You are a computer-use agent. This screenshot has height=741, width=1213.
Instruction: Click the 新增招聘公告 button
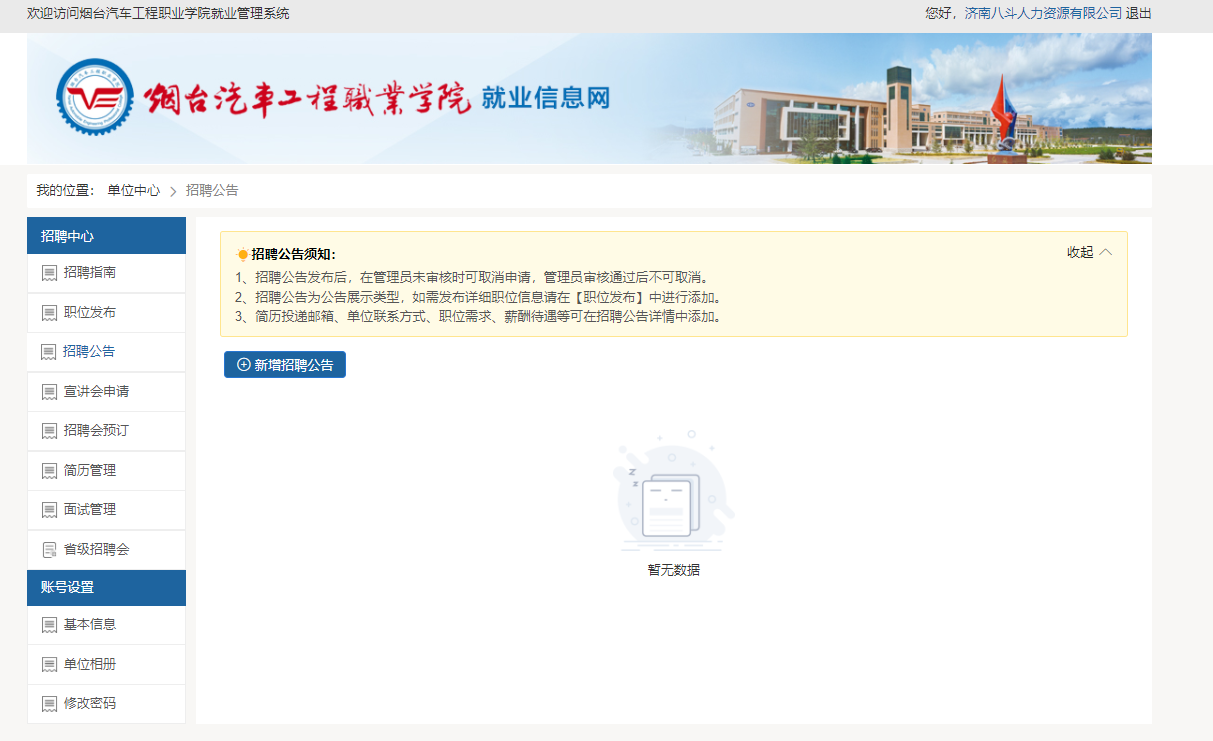click(285, 365)
